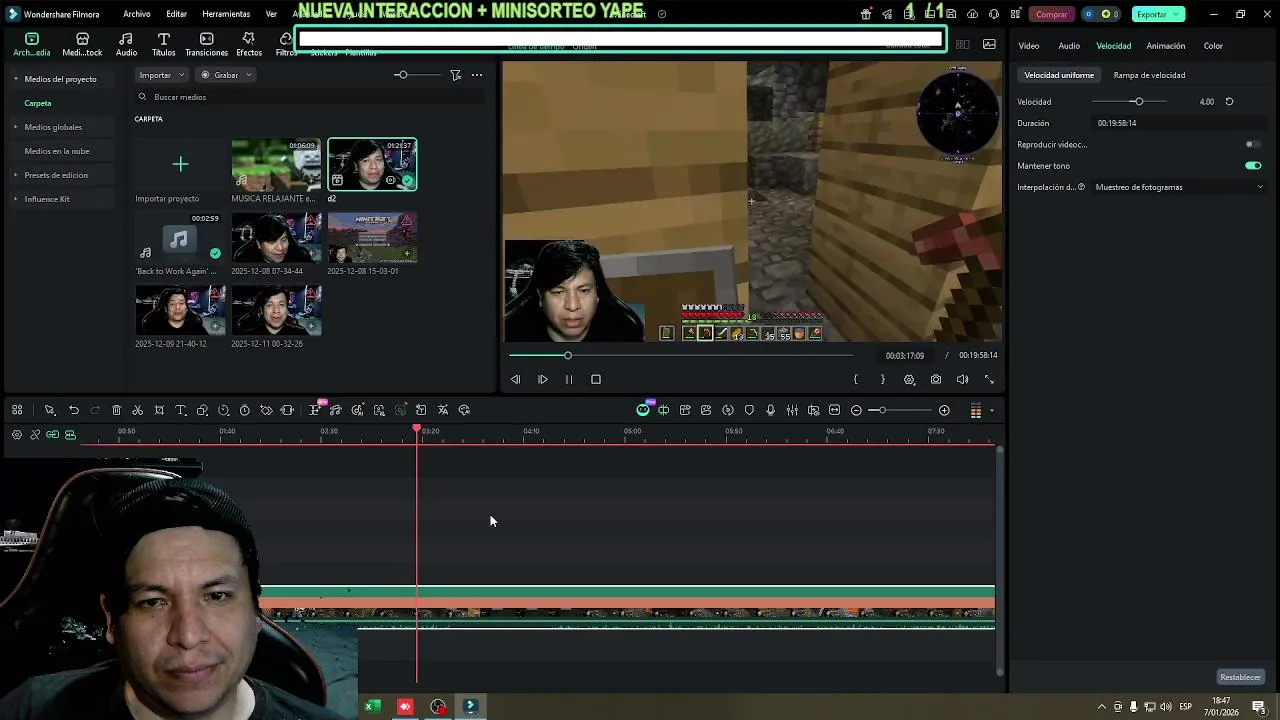Select the Arch...edia media tab
This screenshot has height=720, width=1280.
(x=31, y=44)
